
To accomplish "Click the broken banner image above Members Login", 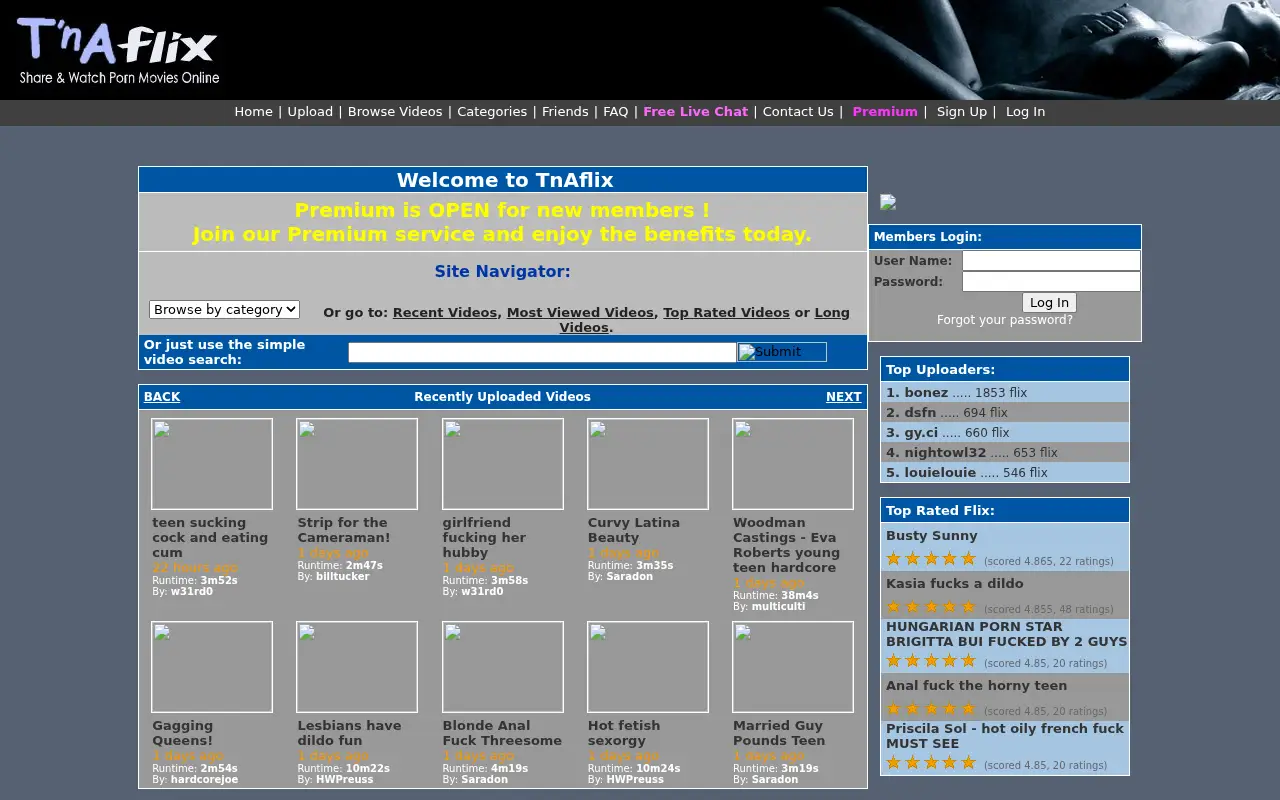I will click(x=888, y=202).
